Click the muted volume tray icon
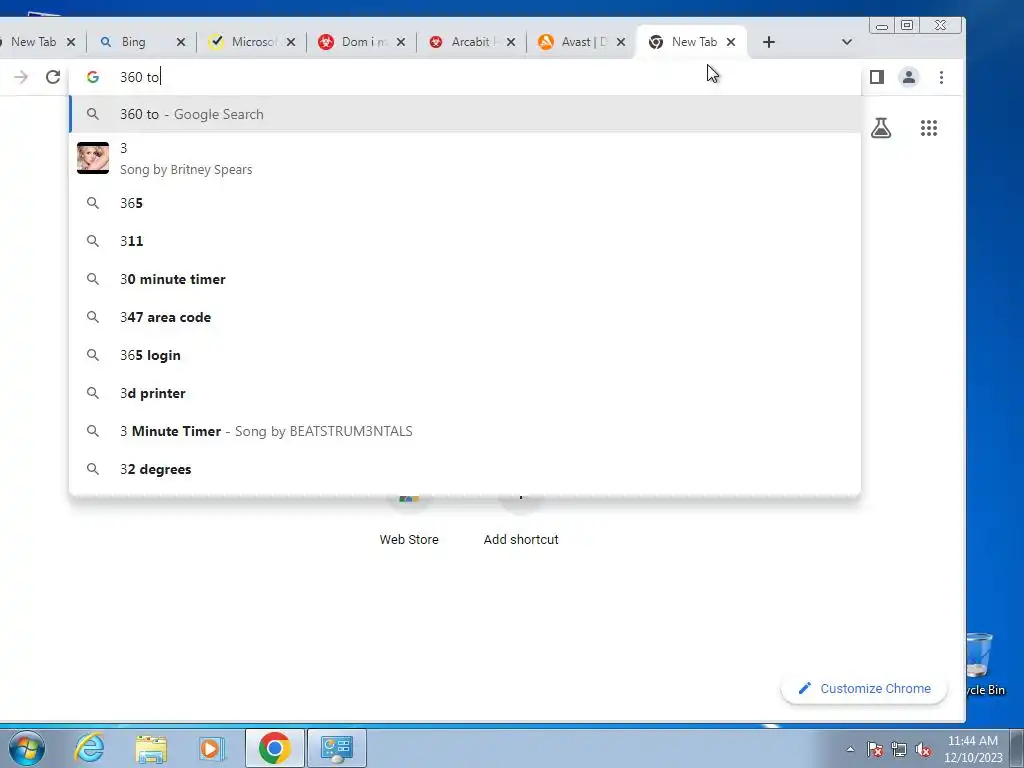 923,749
